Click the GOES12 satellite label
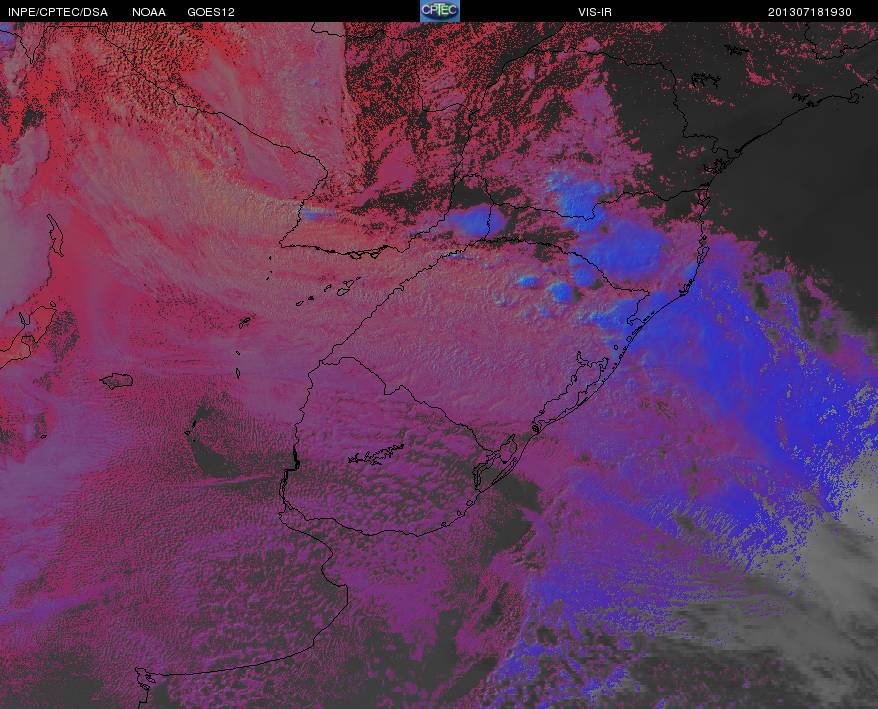The height and width of the screenshot is (709, 878). pyautogui.click(x=211, y=12)
